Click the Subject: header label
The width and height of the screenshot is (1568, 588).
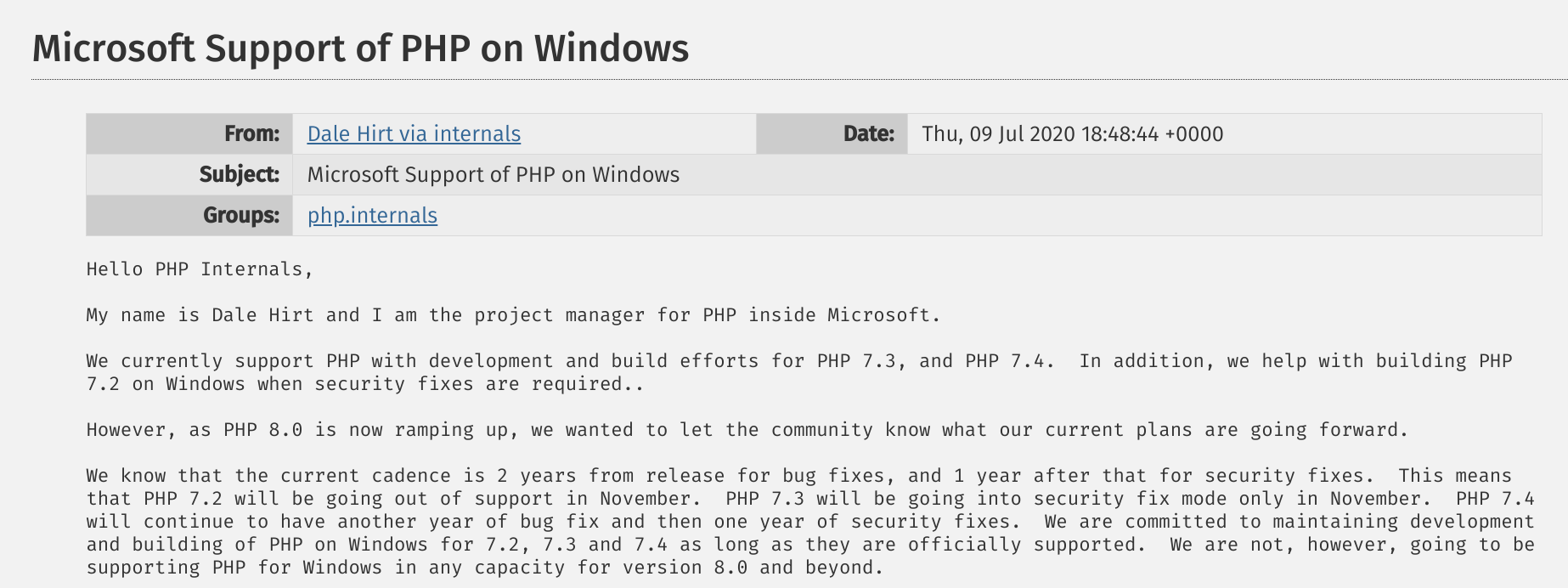(x=240, y=175)
